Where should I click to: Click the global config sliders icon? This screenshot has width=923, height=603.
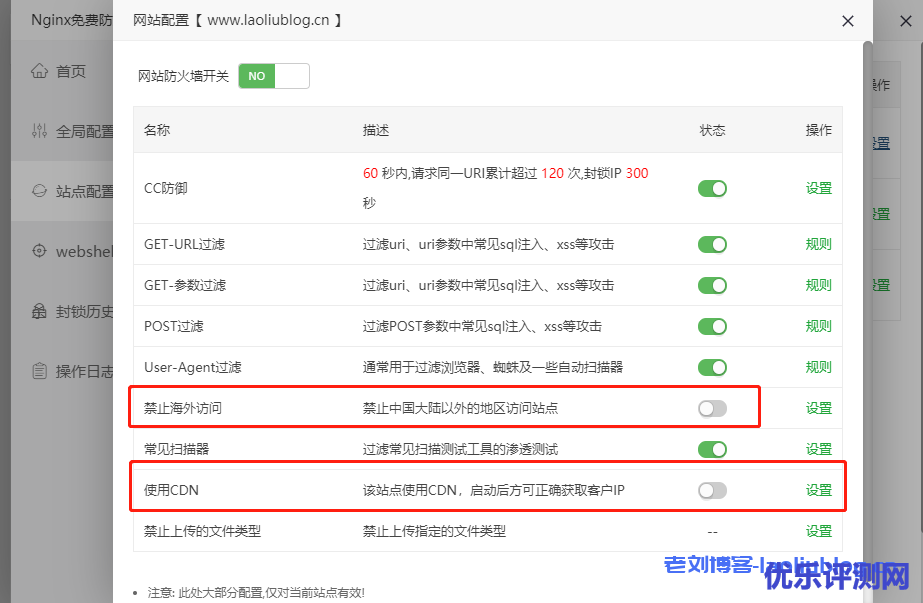[40, 131]
